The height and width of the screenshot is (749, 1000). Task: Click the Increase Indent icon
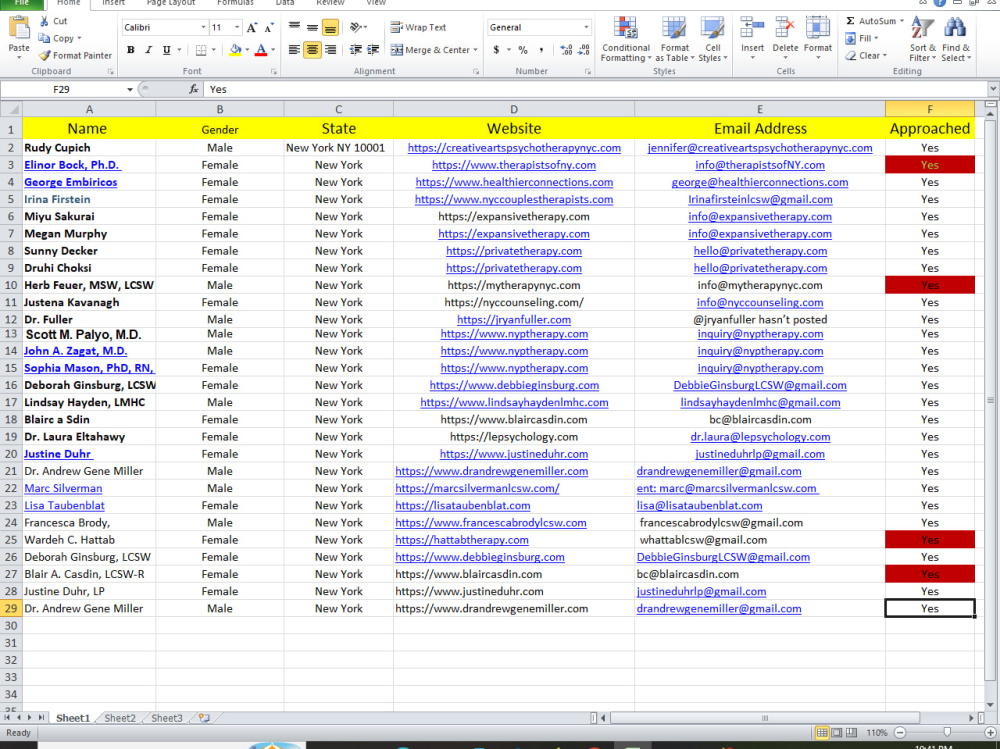click(x=373, y=50)
